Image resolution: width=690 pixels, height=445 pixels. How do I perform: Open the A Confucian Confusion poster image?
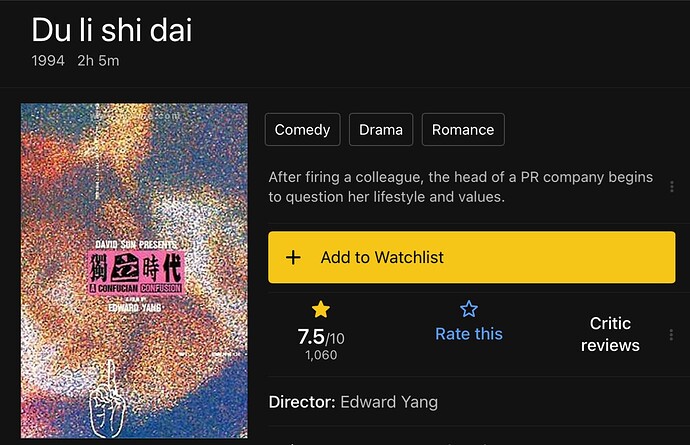click(x=134, y=271)
